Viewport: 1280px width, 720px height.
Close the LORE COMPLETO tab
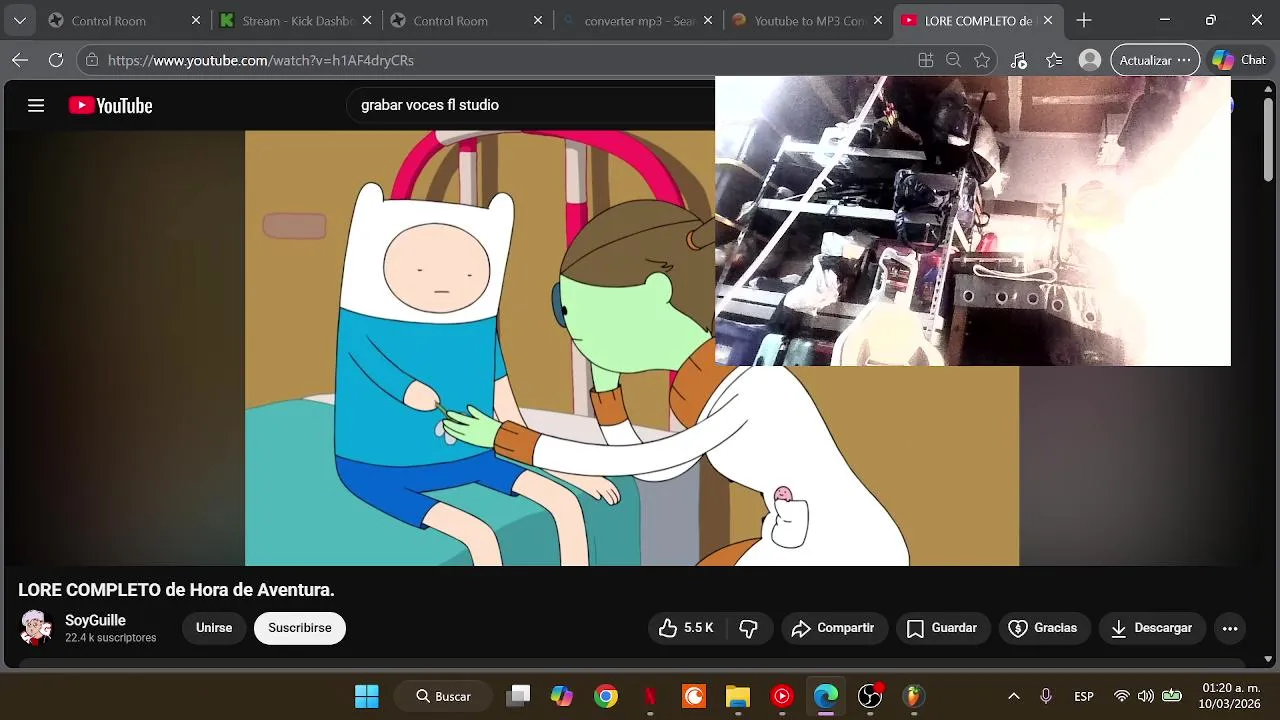1048,20
